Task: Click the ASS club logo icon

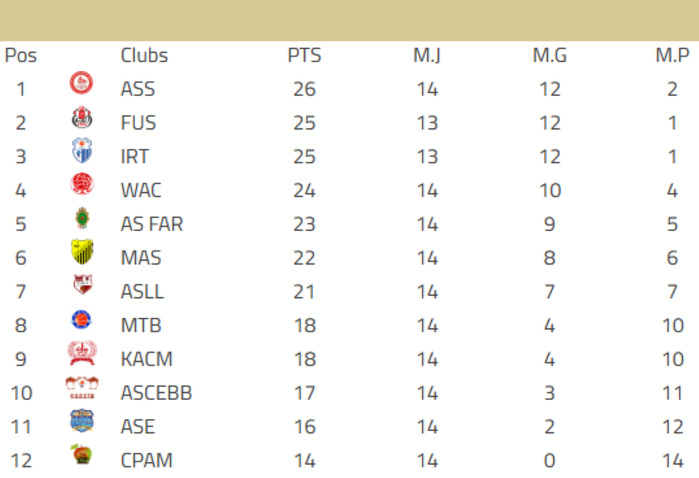Action: coord(81,85)
